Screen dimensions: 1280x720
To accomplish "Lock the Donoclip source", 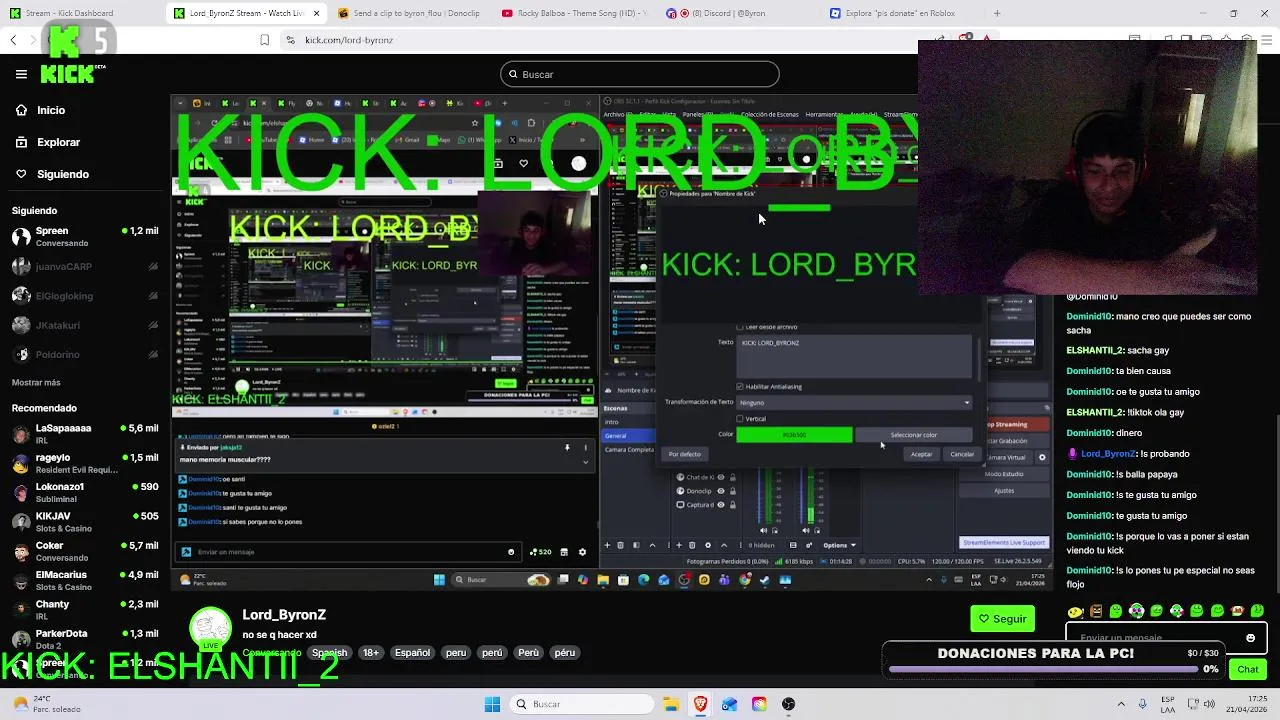I will 733,491.
